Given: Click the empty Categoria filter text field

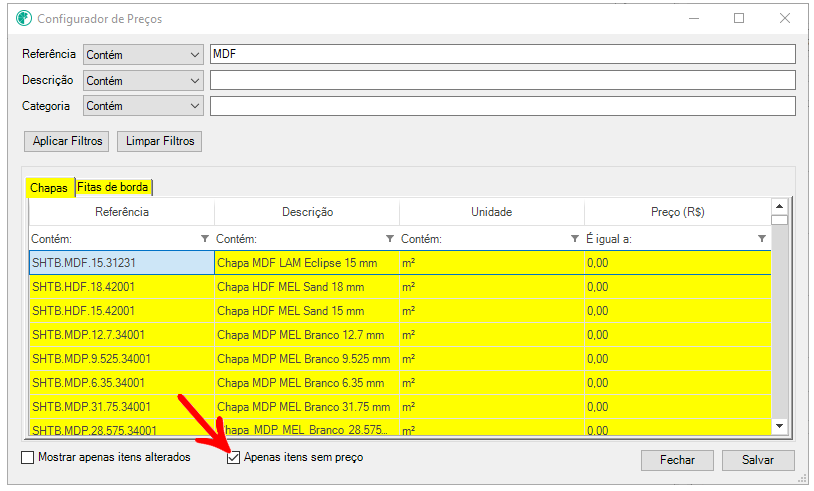Looking at the screenshot, I should coord(503,106).
